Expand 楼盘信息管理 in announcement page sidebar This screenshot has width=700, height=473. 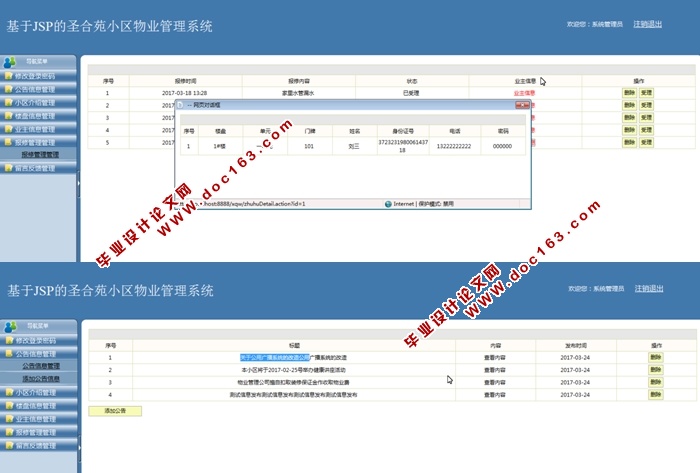coord(38,406)
